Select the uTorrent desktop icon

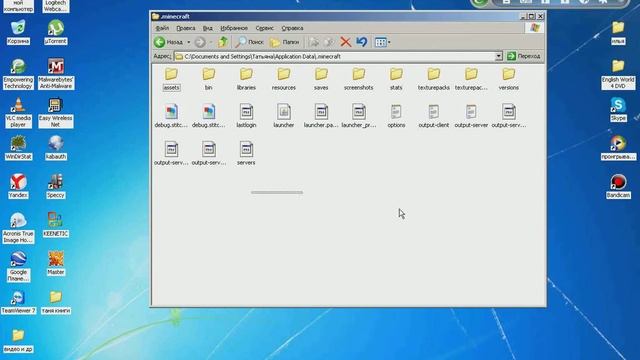[56, 32]
